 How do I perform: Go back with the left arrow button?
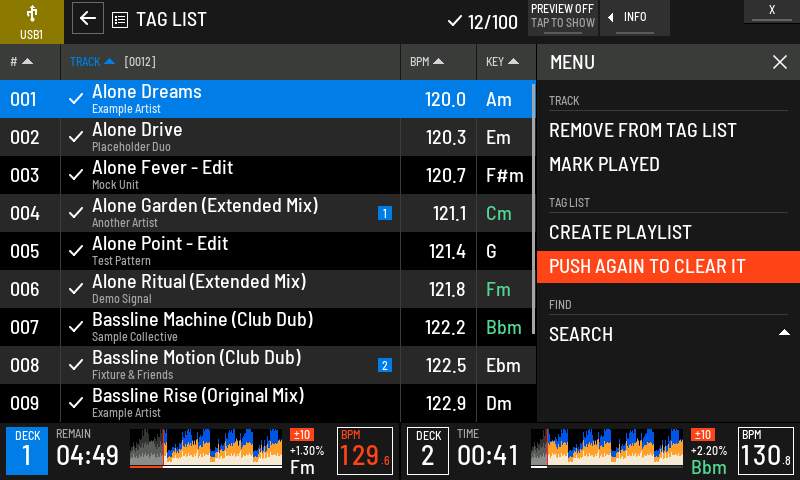click(x=88, y=18)
